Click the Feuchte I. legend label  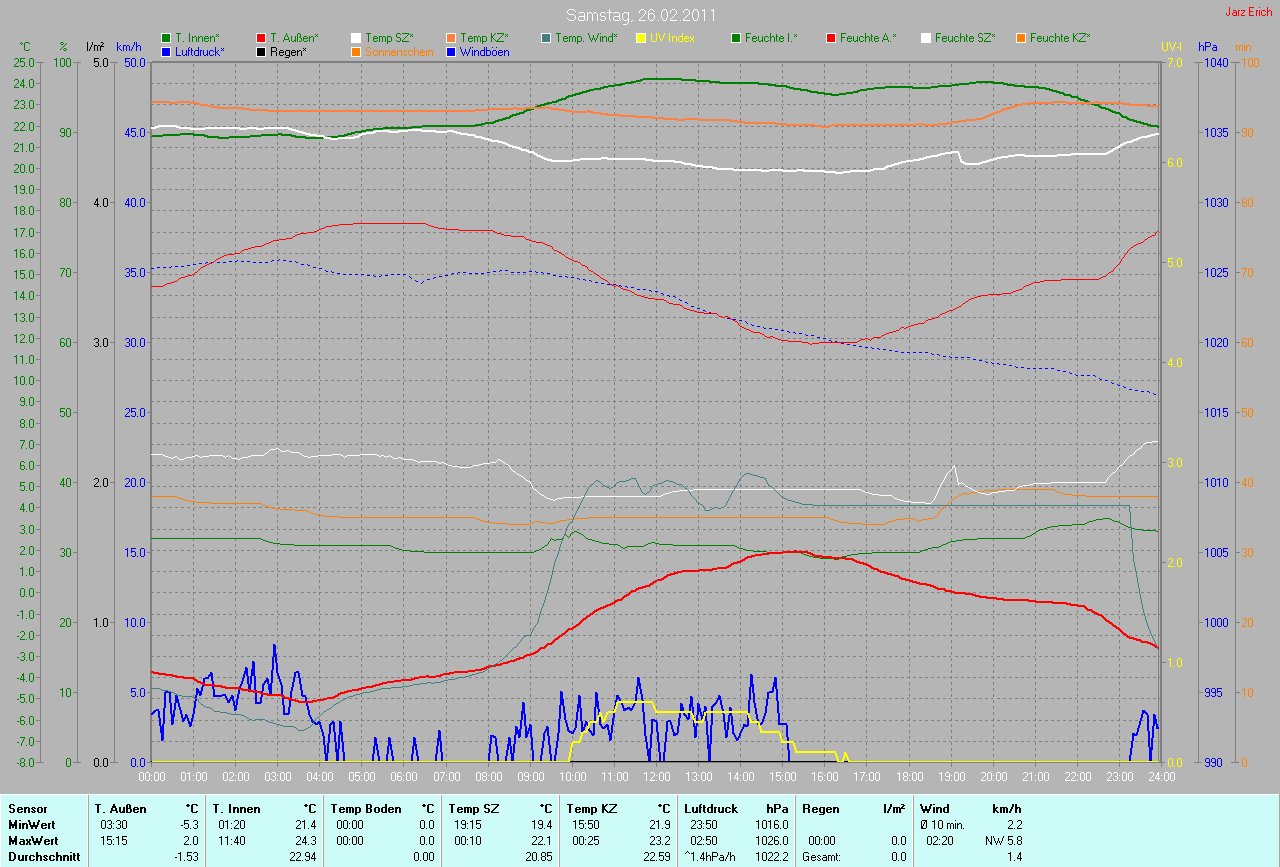pos(771,38)
